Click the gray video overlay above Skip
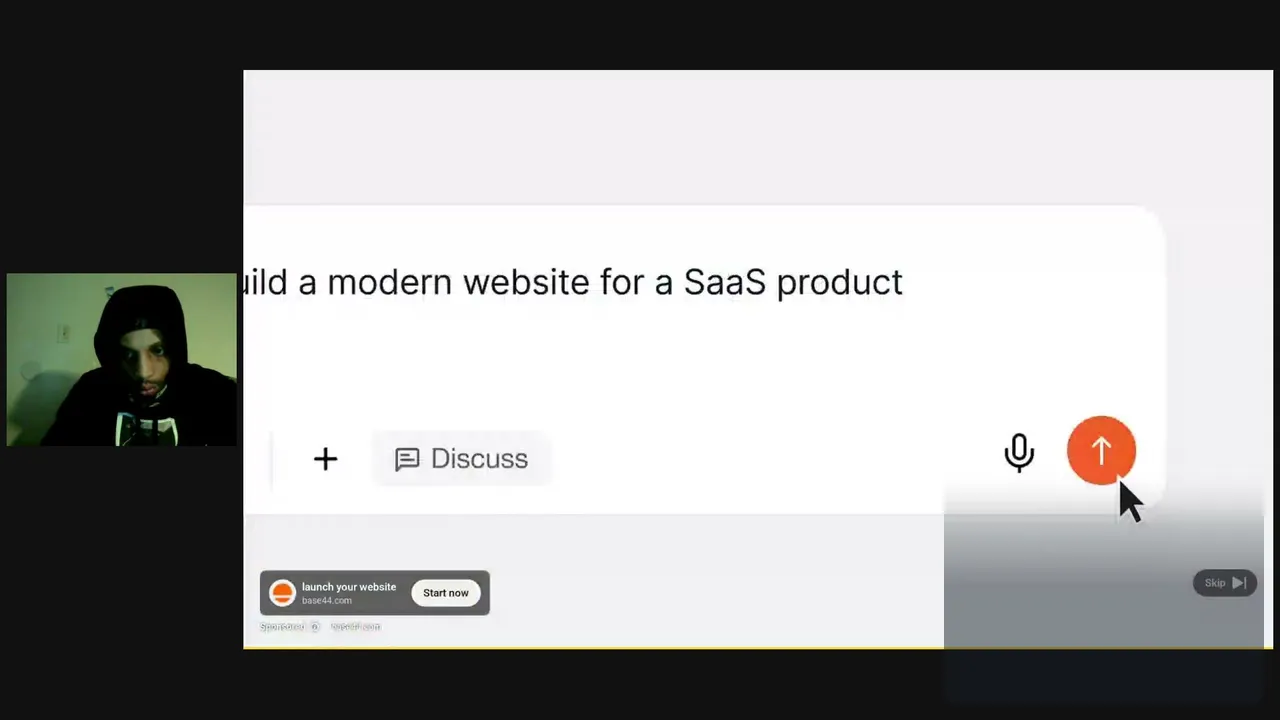The image size is (1280, 720). [x=1104, y=530]
